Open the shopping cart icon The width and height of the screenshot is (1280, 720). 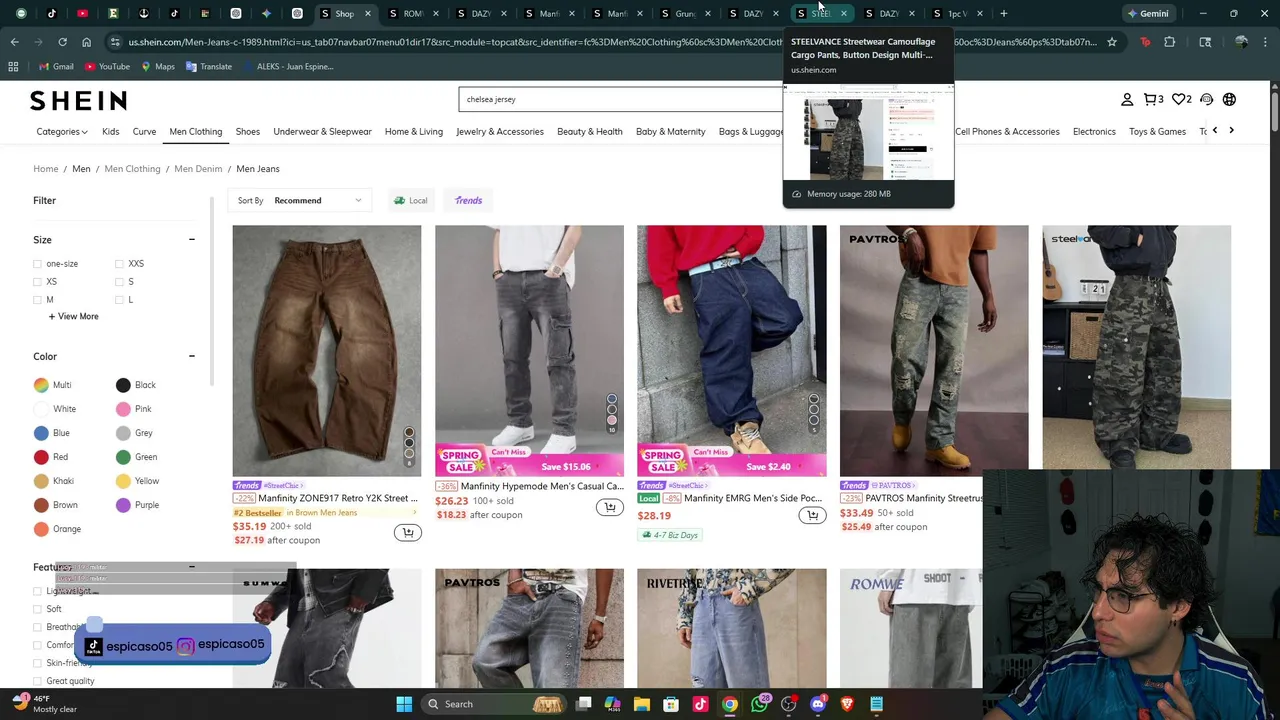(1154, 99)
